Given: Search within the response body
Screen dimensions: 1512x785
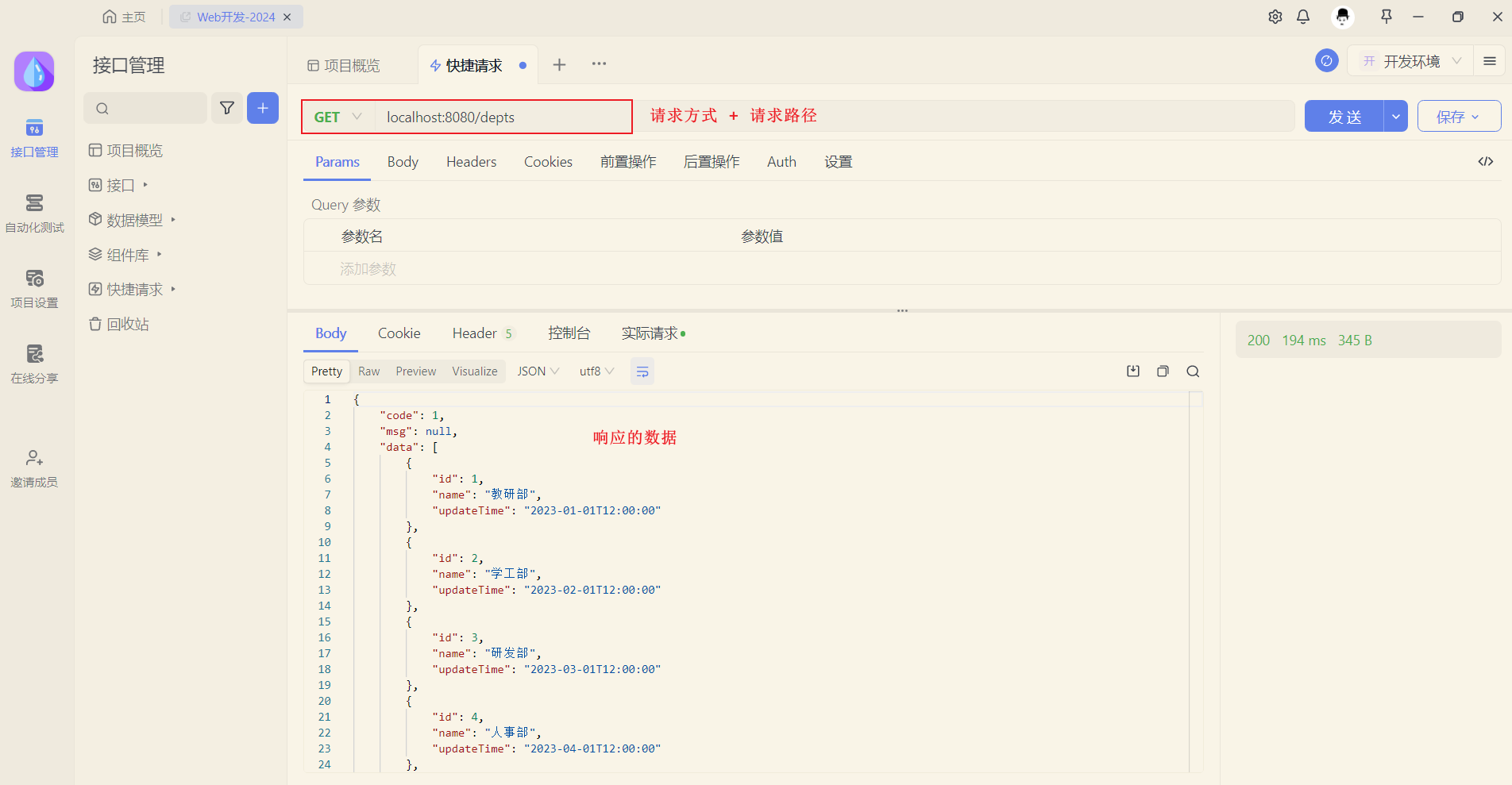Looking at the screenshot, I should (x=1193, y=371).
